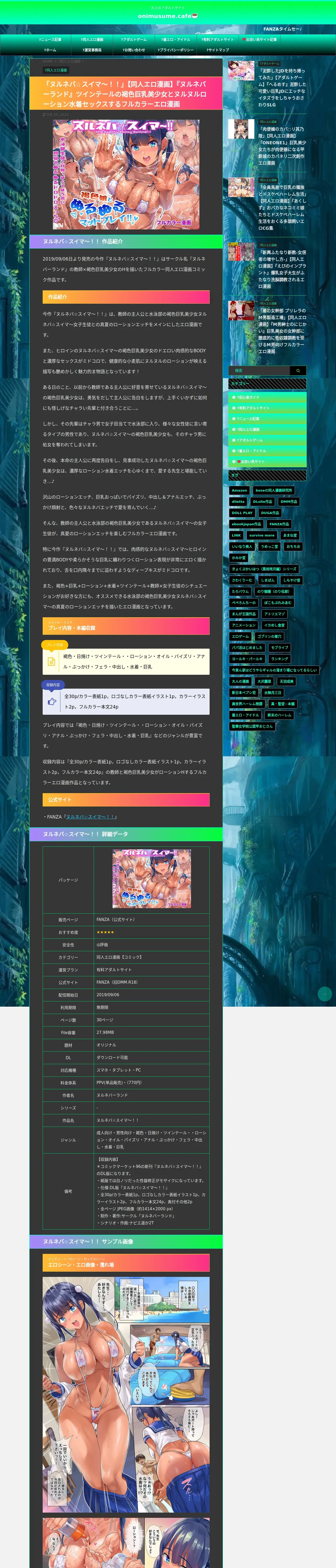Click the 30ページ value in the details table
The image size is (336, 1568).
[105, 1020]
